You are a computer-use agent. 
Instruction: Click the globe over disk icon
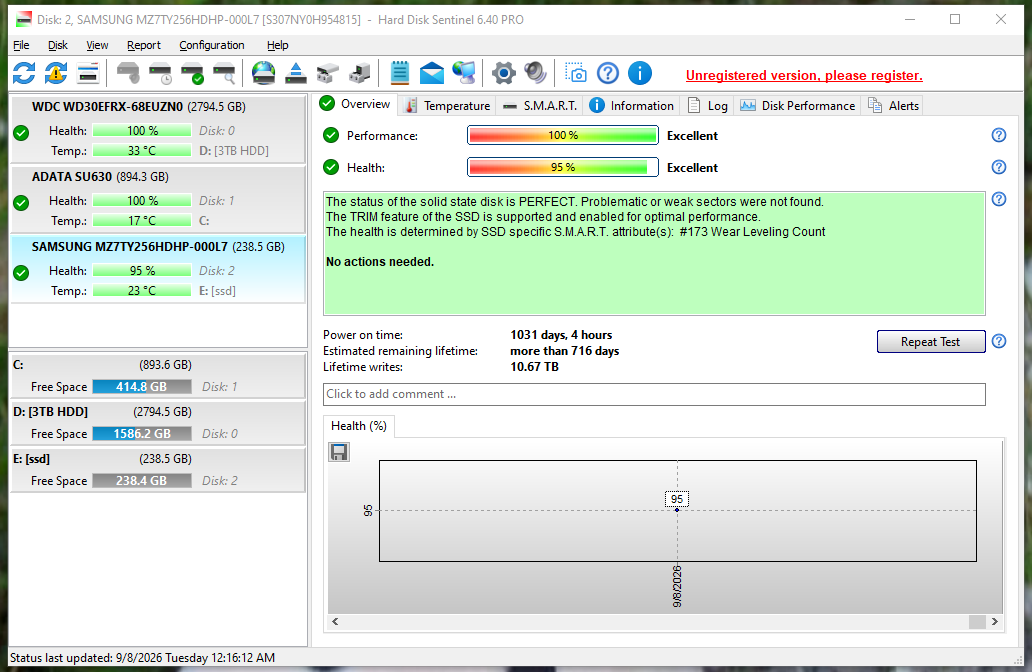click(x=263, y=73)
